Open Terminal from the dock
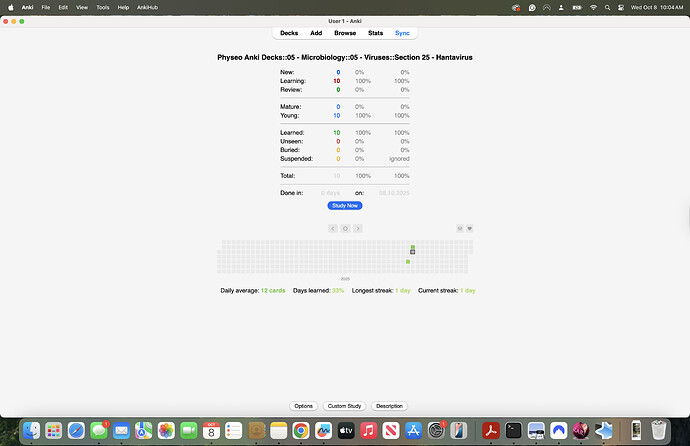690x446 pixels. pos(513,431)
